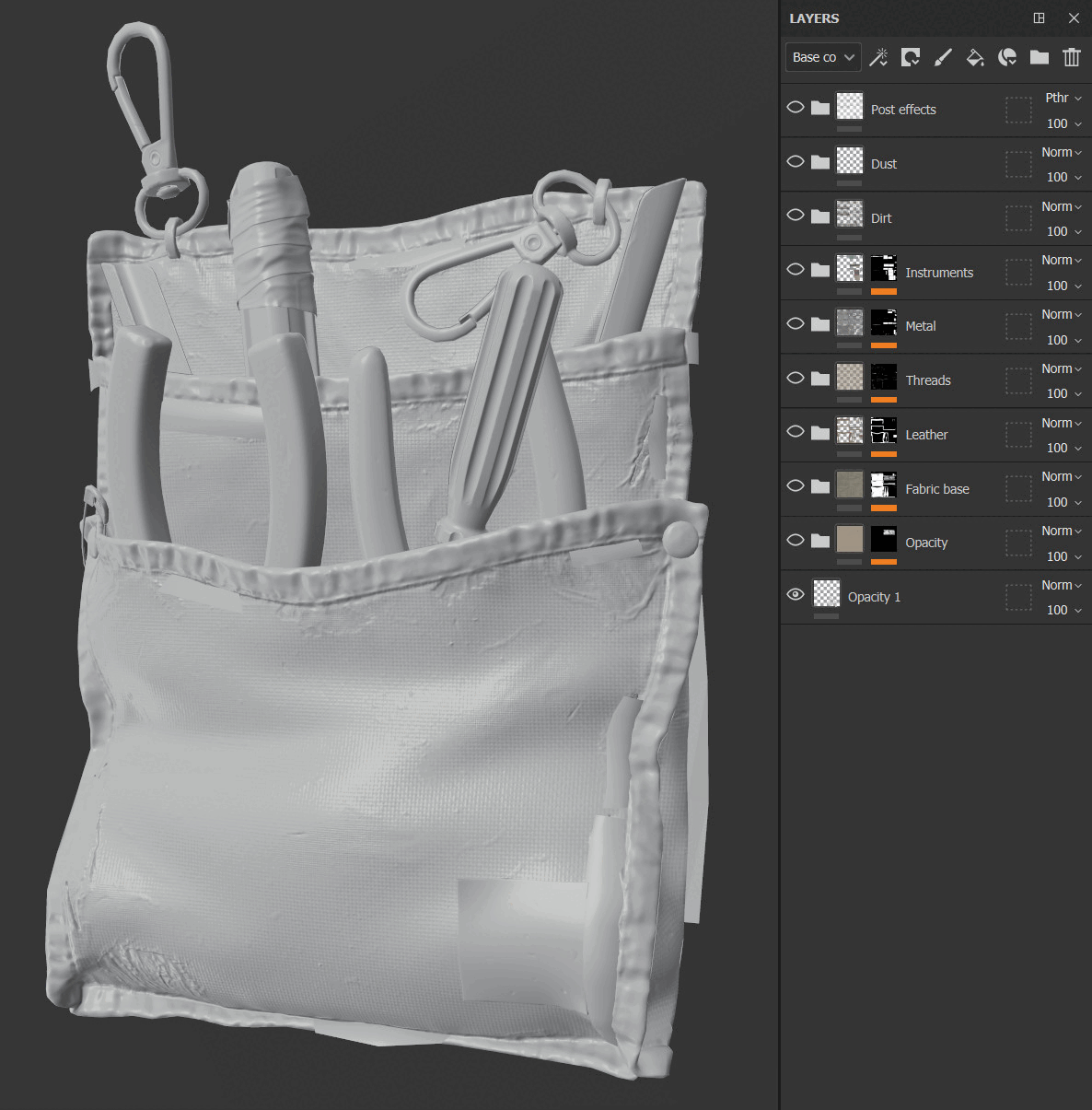Open Post effects folder icon
Image resolution: width=1092 pixels, height=1110 pixels.
[820, 108]
